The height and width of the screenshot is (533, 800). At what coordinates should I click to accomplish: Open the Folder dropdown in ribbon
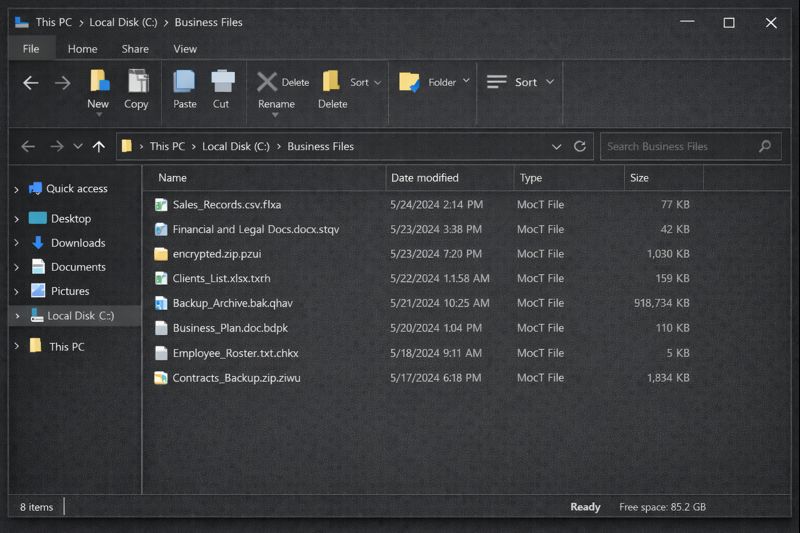(x=466, y=82)
